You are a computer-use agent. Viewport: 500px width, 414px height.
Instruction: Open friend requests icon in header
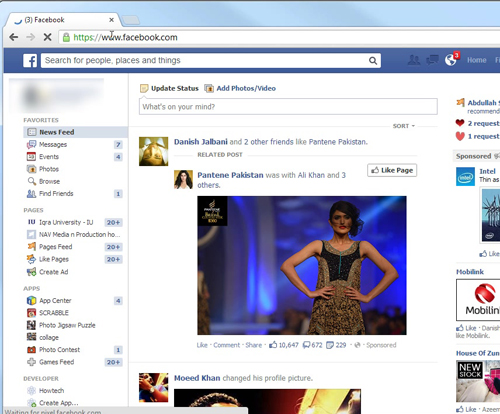414,60
